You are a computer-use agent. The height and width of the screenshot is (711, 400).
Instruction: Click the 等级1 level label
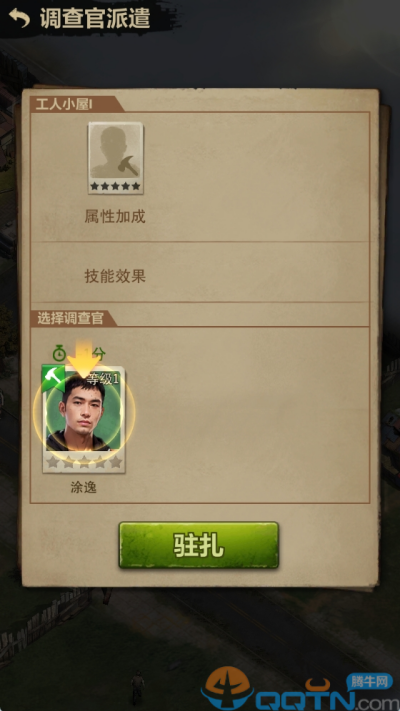point(102,380)
